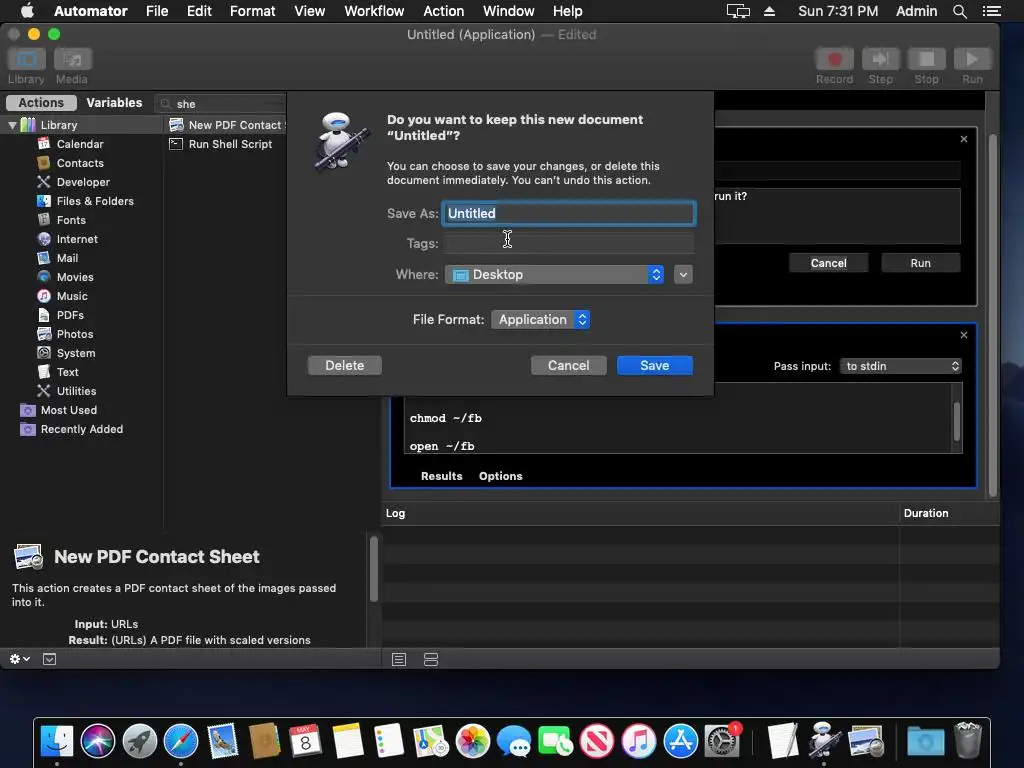This screenshot has width=1024, height=768.
Task: Open Safari from the Dock
Action: (181, 741)
